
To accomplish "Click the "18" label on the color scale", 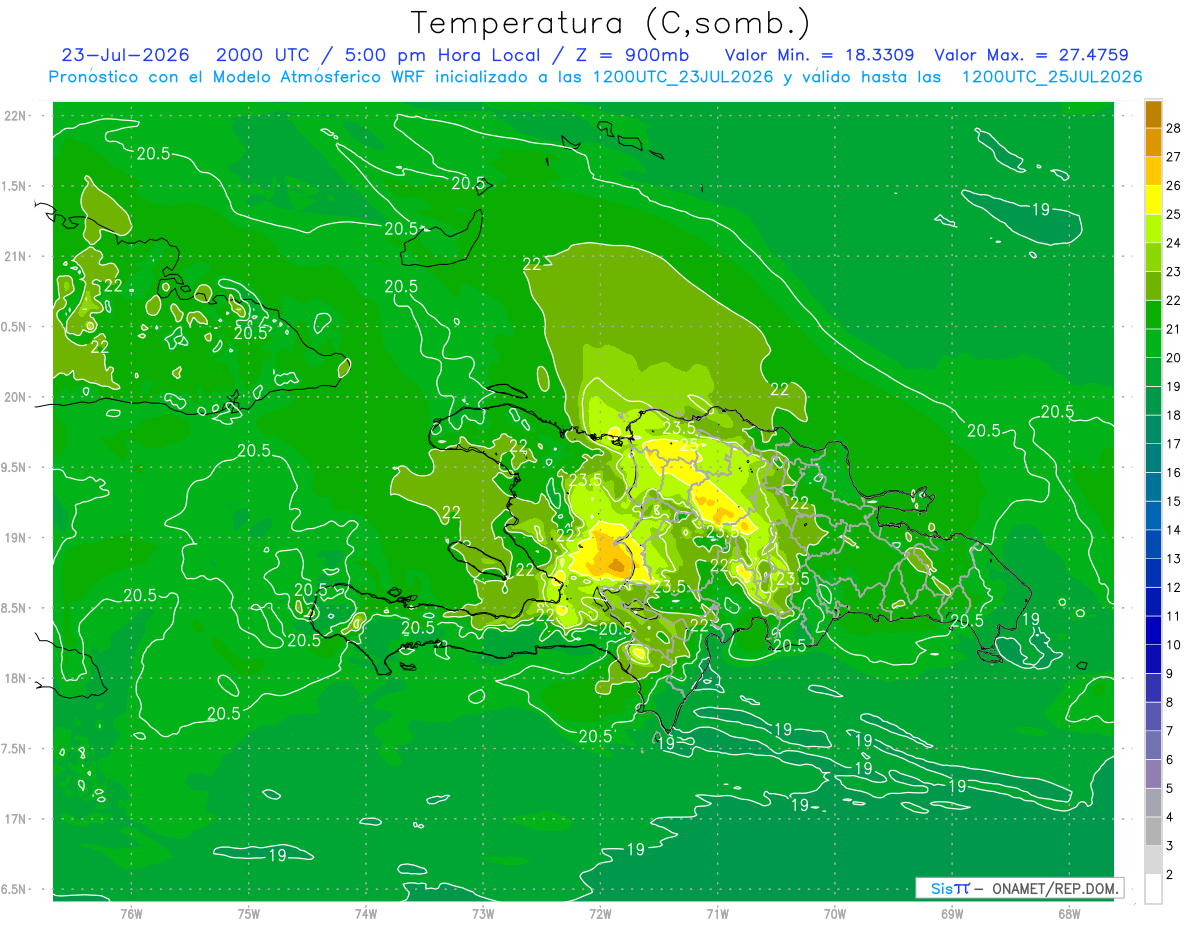I will coord(1174,415).
